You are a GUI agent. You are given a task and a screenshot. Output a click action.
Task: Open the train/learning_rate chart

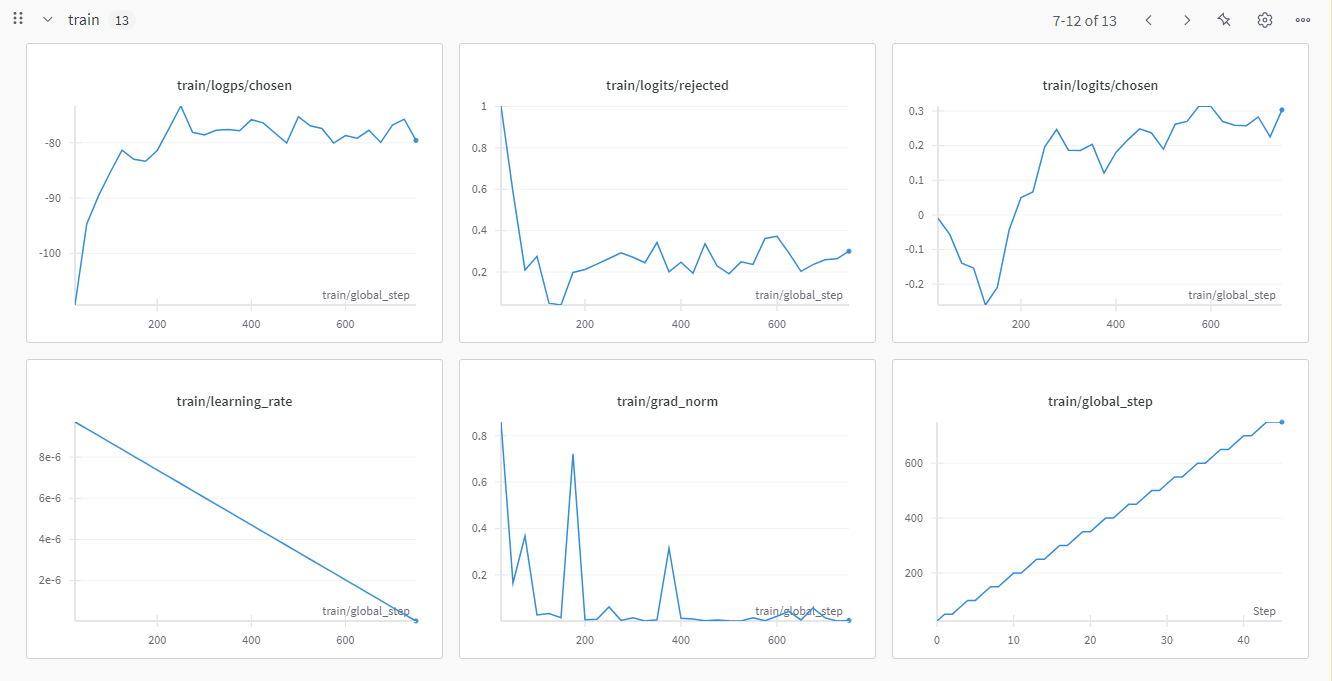(x=234, y=509)
